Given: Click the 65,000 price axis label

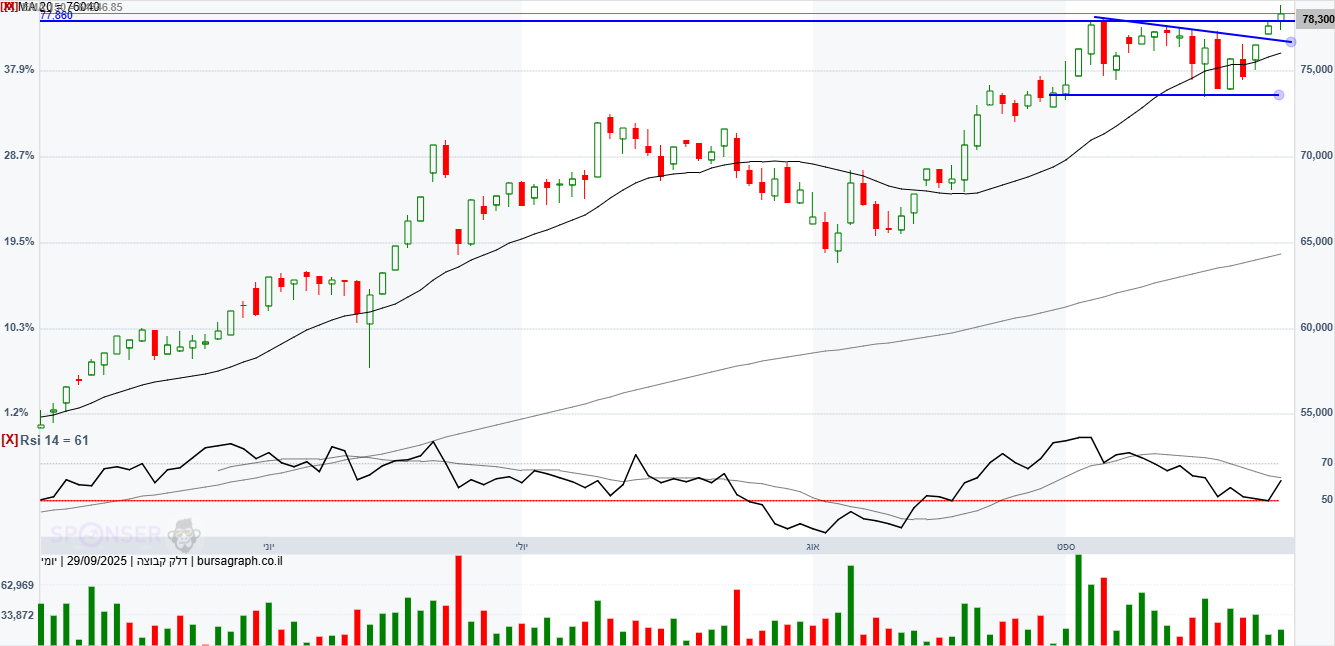Looking at the screenshot, I should [1317, 242].
